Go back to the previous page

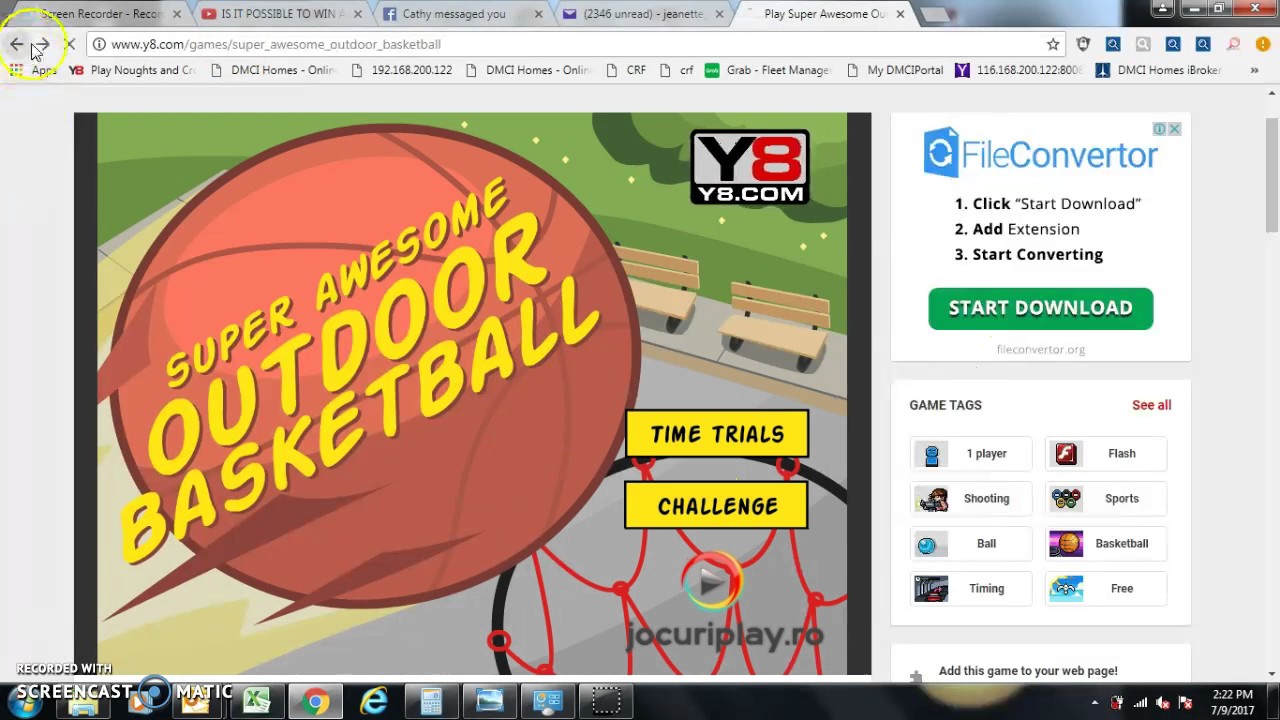click(16, 44)
